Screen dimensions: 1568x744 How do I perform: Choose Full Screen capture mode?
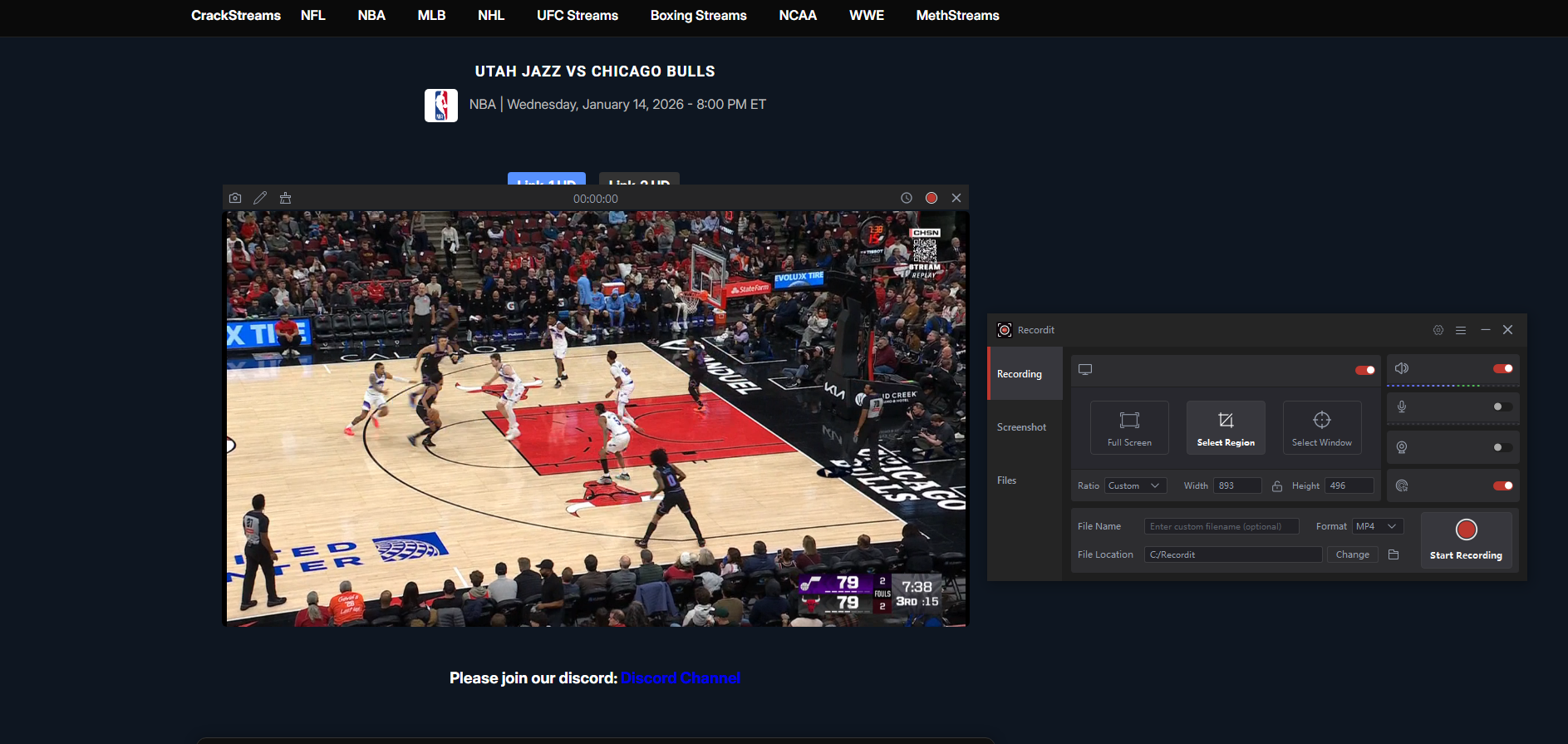[x=1129, y=427]
